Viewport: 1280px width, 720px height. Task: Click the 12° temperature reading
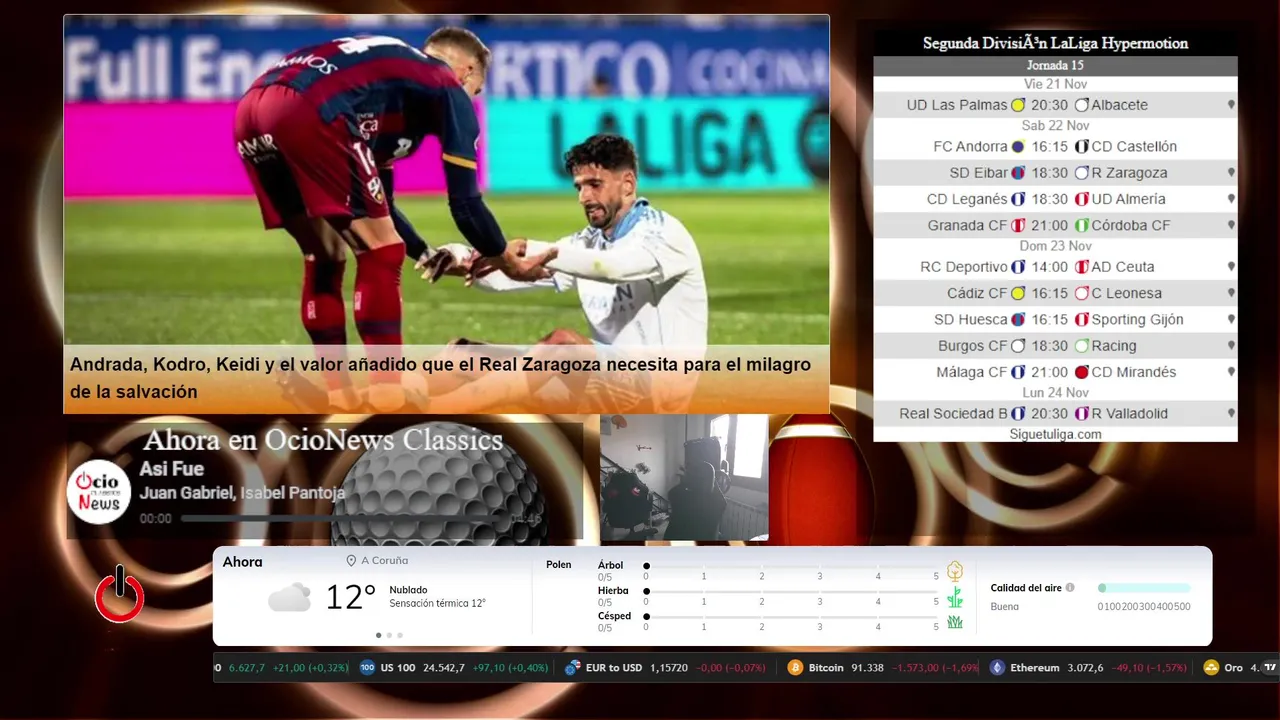(x=350, y=598)
